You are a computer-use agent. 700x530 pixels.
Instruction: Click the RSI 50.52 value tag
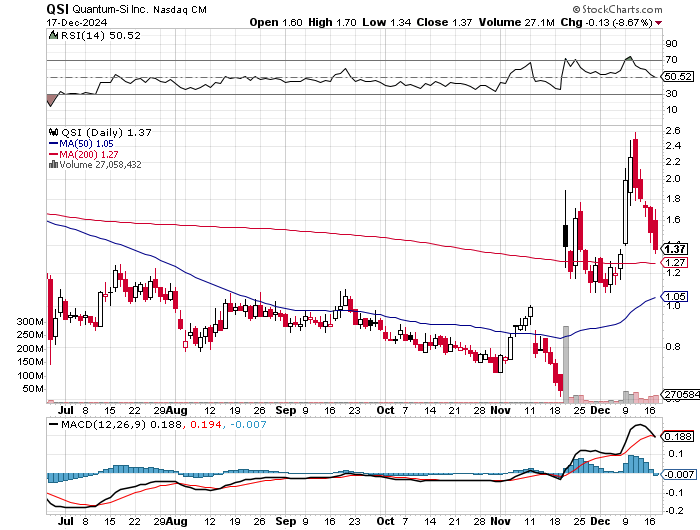pos(678,76)
